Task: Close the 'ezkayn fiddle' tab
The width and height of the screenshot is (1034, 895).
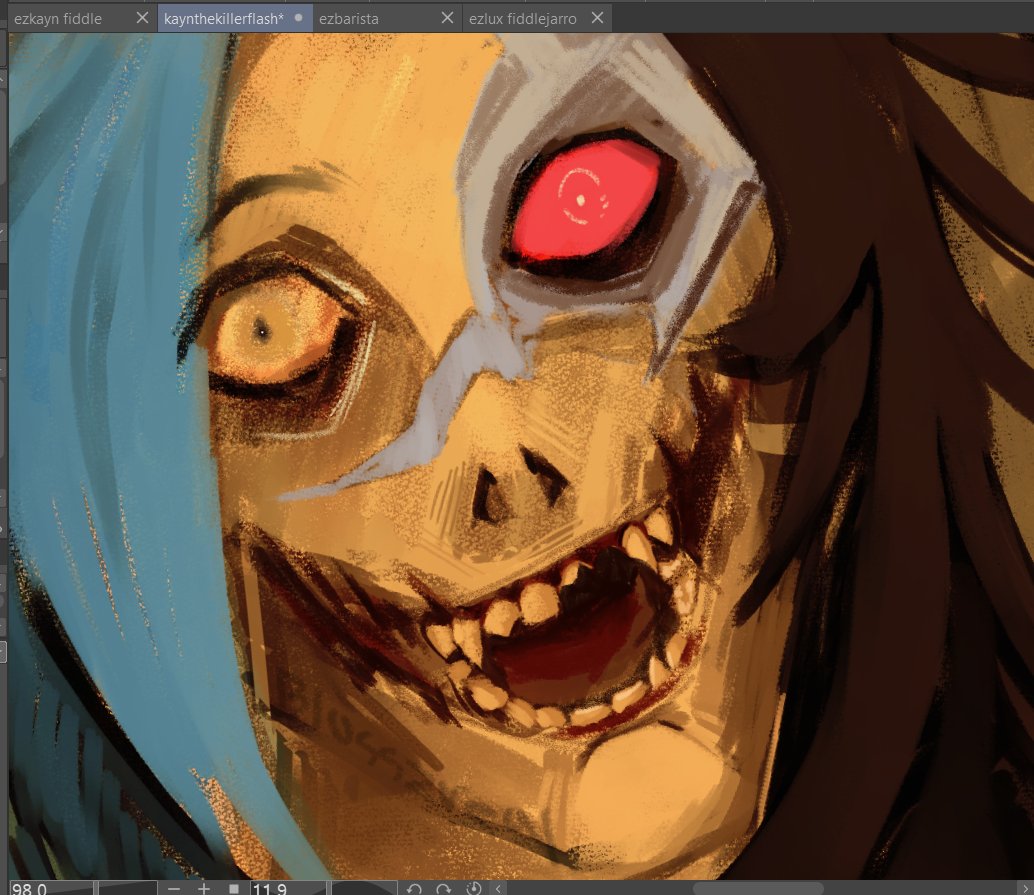Action: pos(141,17)
